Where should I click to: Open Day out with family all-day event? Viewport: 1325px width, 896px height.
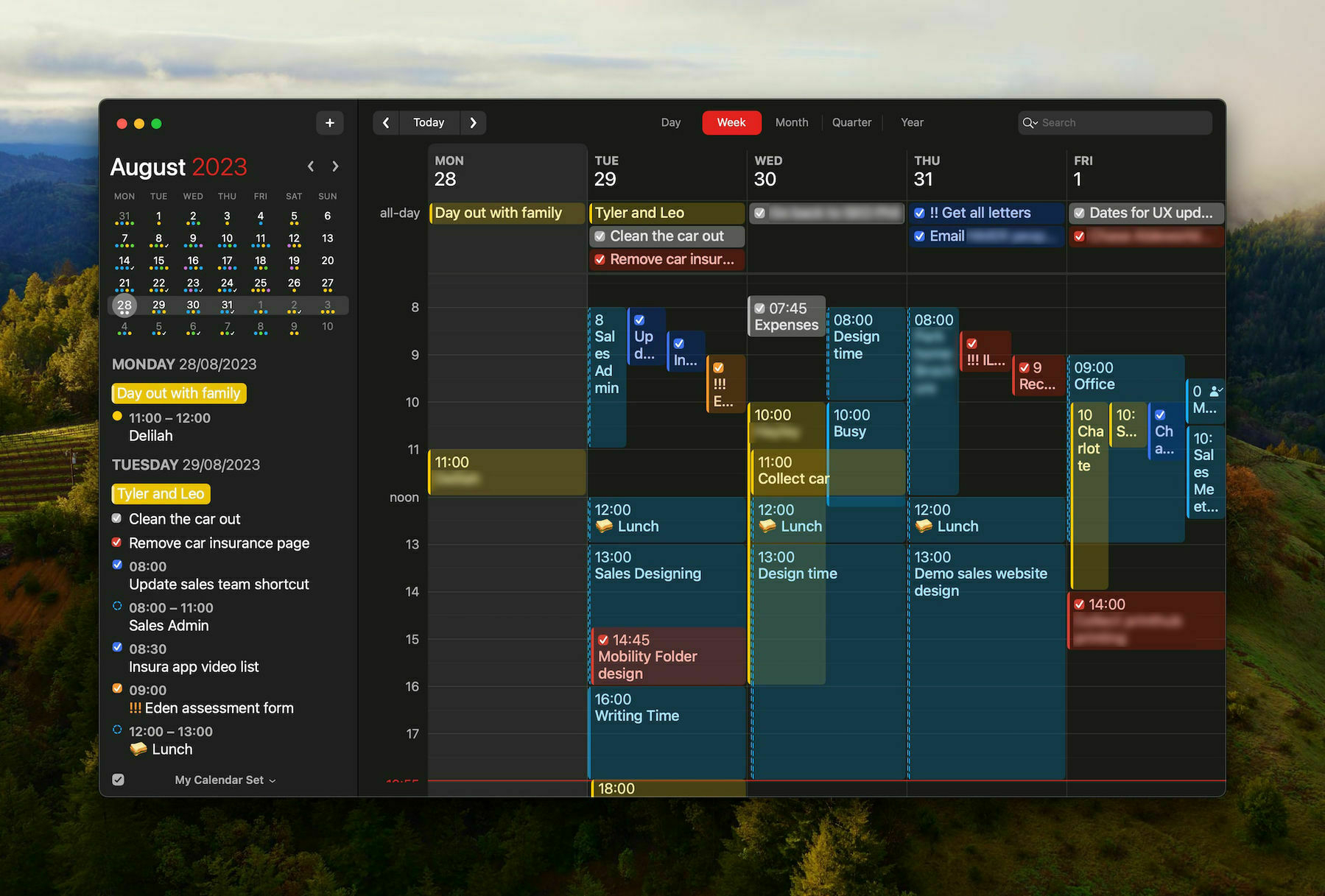507,214
